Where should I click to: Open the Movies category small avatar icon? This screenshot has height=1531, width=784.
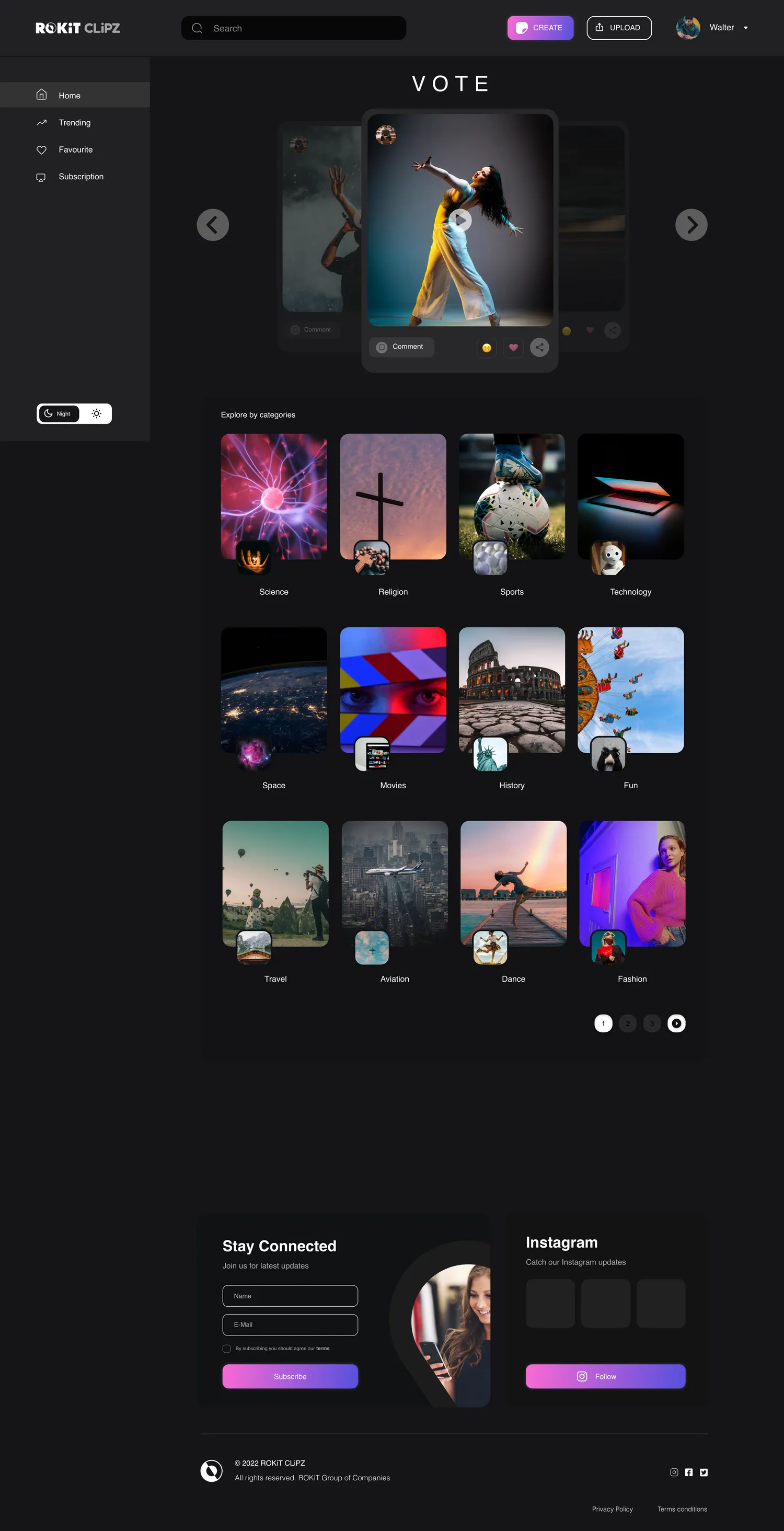coord(373,754)
